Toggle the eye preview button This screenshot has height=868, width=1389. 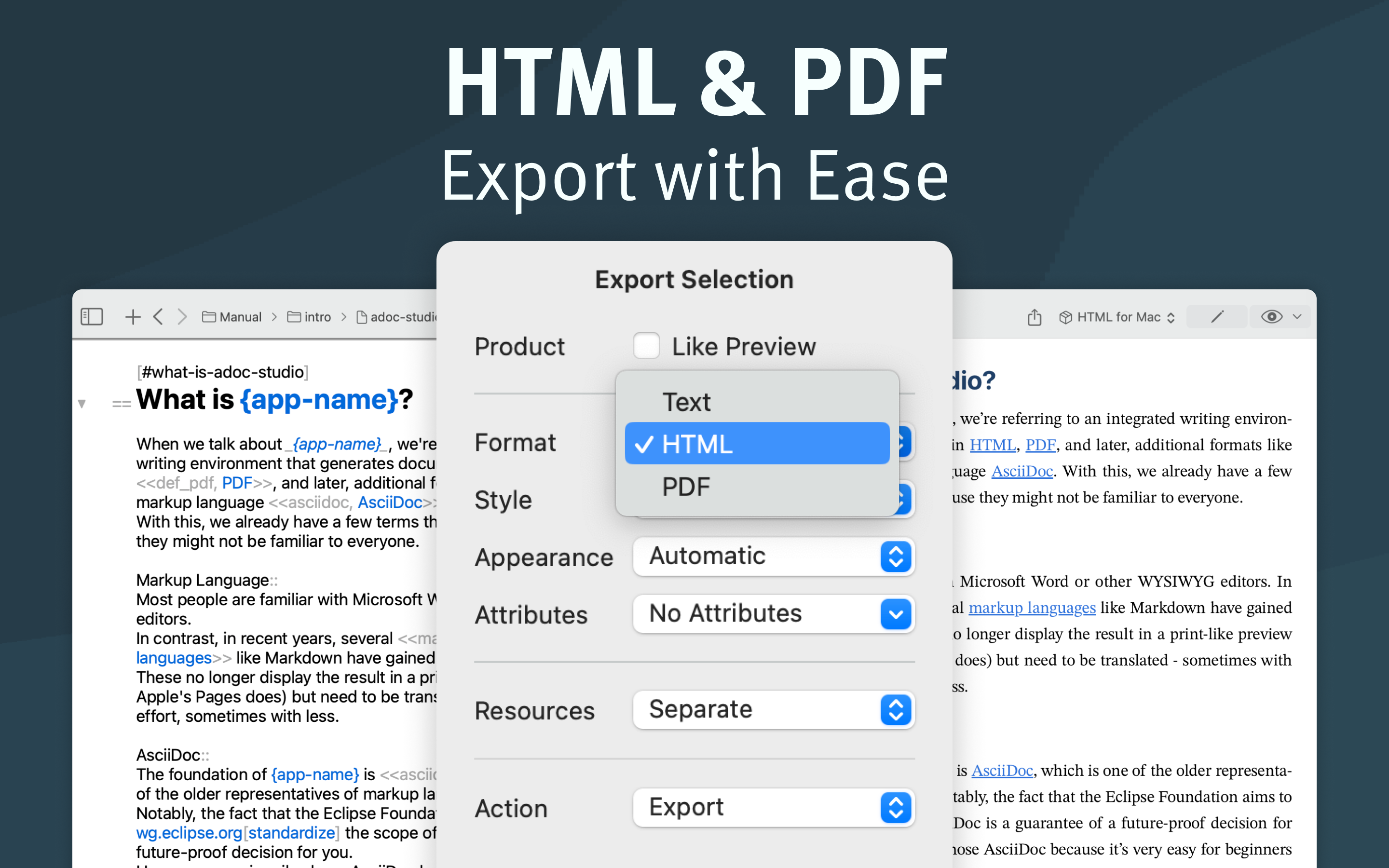point(1271,317)
